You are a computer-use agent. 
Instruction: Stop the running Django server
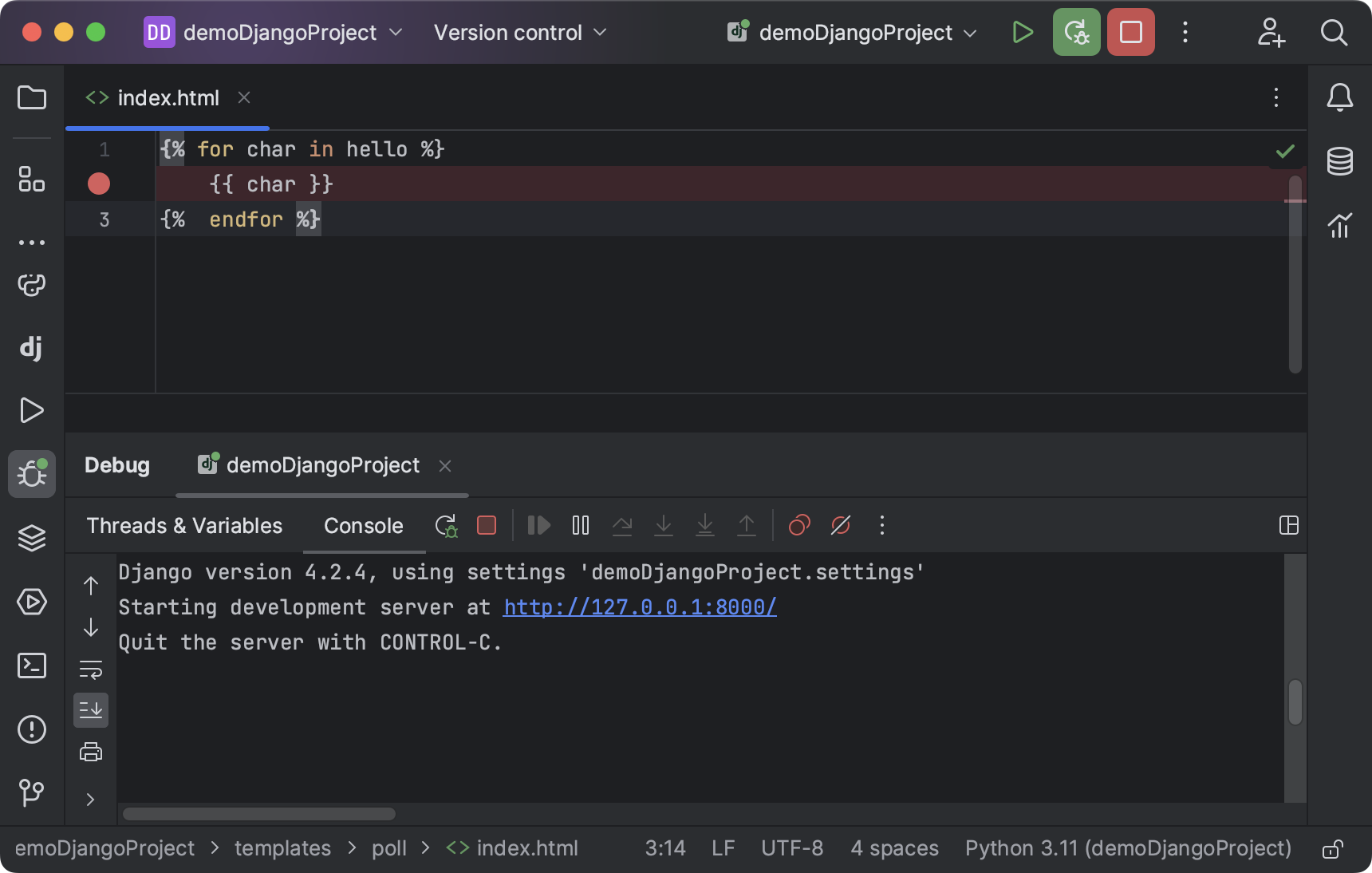point(1130,32)
